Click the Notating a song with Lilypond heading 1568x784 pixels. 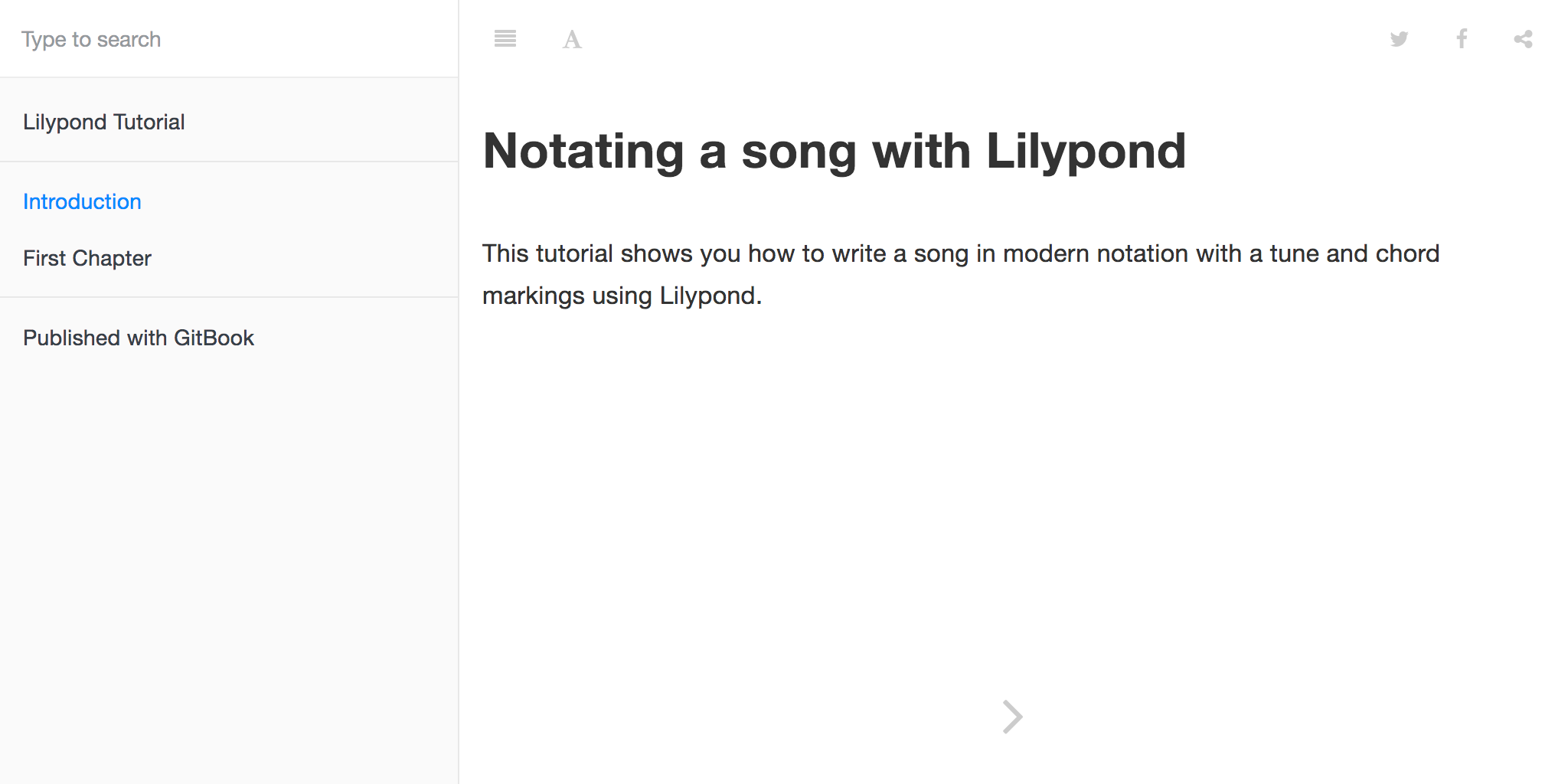pos(835,151)
